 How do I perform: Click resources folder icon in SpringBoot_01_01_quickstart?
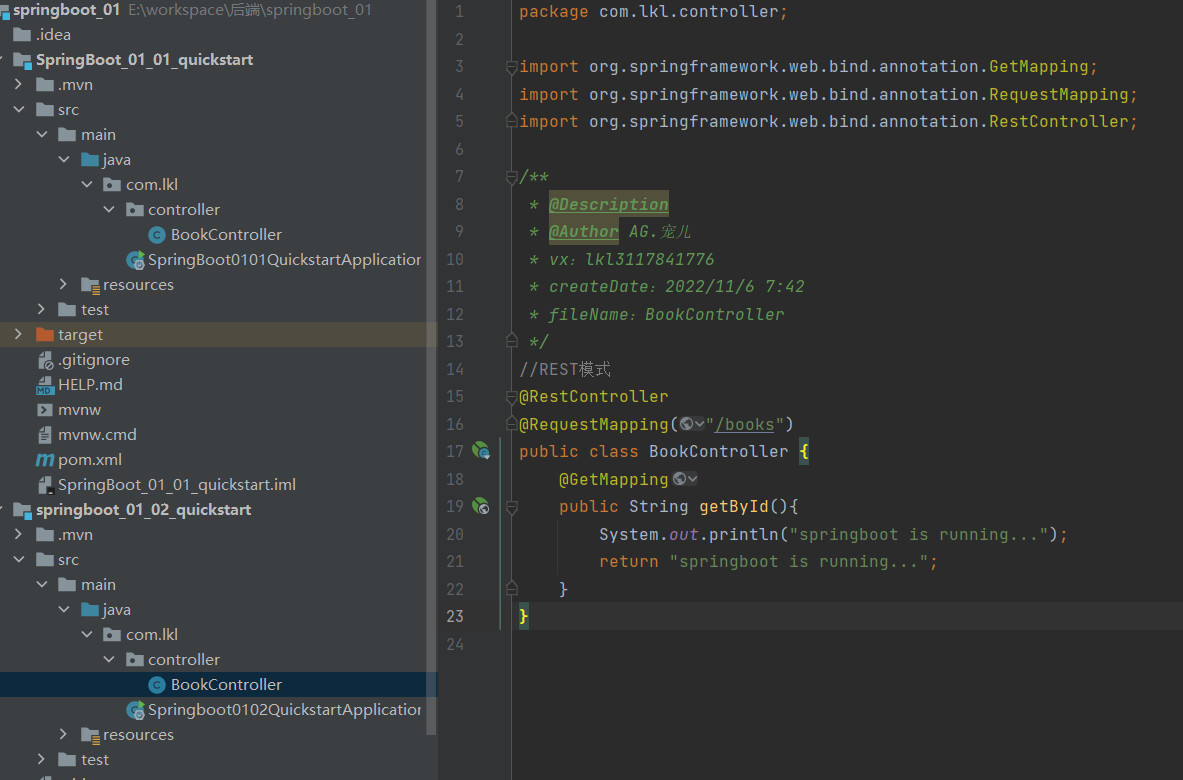pyautogui.click(x=90, y=285)
